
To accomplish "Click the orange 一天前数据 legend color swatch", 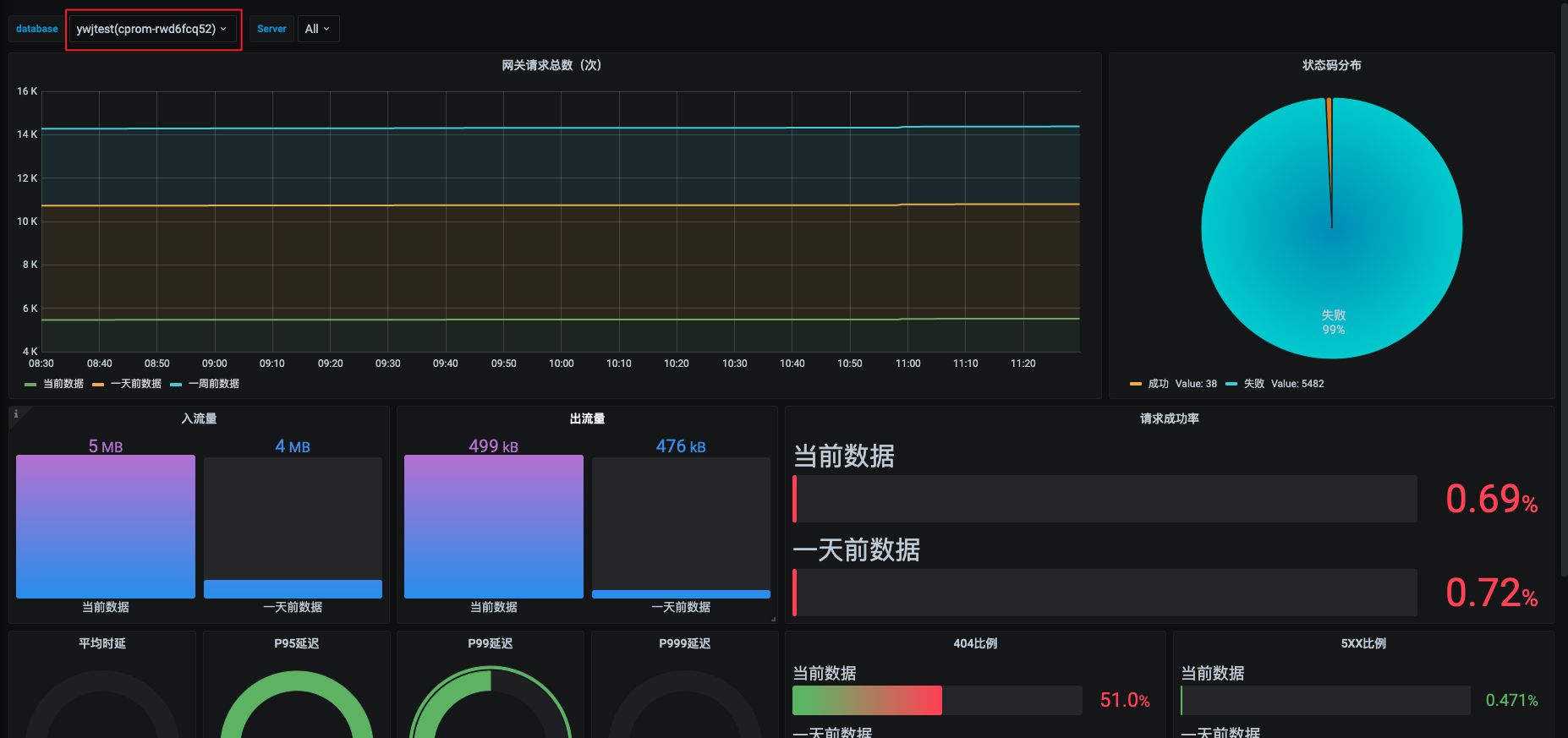I will (98, 385).
